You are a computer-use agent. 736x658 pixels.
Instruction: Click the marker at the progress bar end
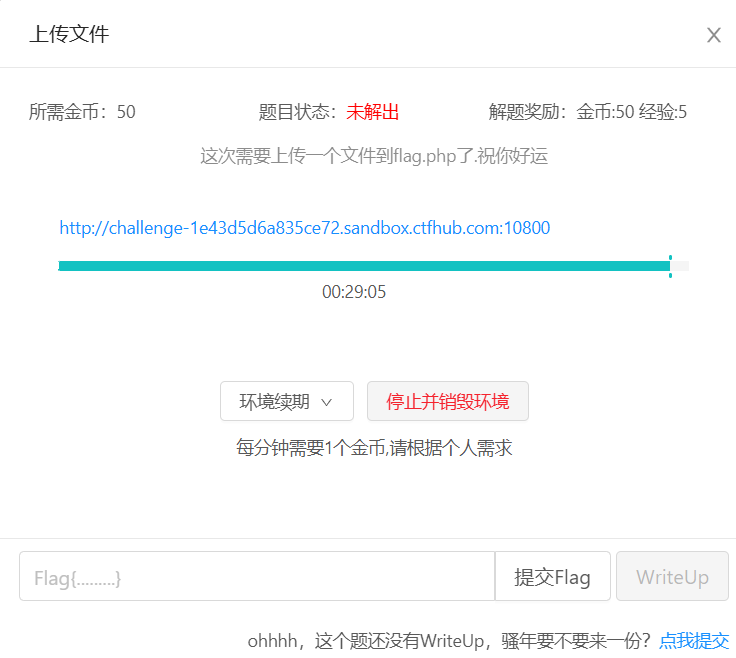point(670,266)
